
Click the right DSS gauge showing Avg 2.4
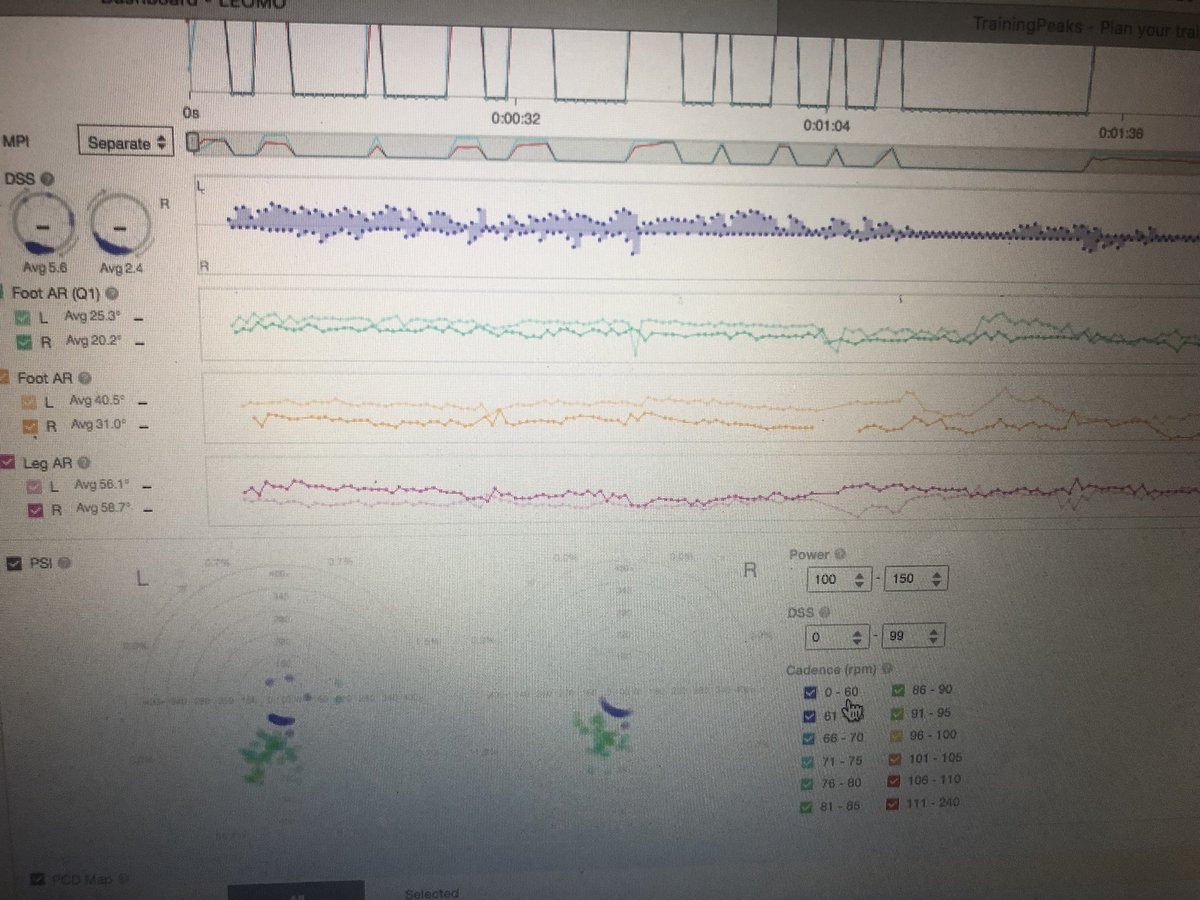pyautogui.click(x=118, y=224)
